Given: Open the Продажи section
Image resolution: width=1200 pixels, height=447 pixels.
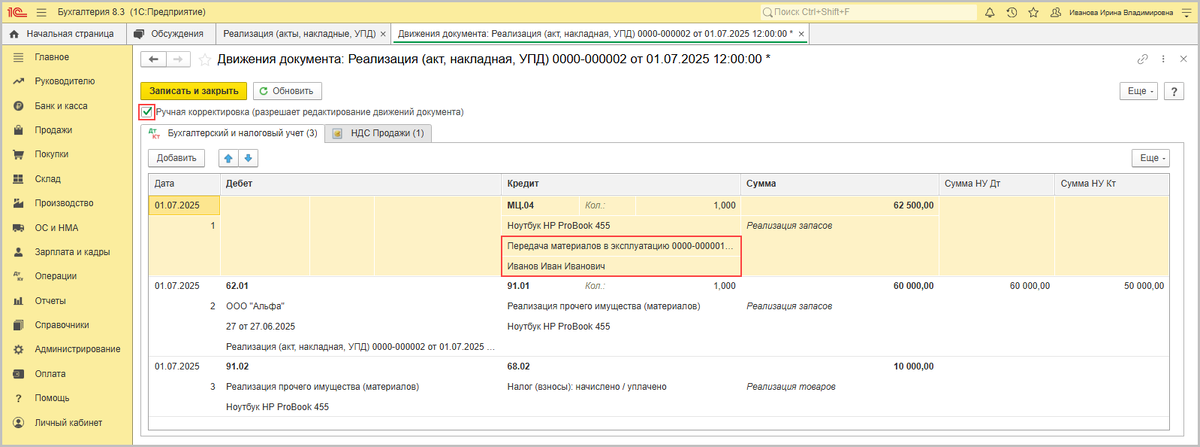Looking at the screenshot, I should [53, 130].
